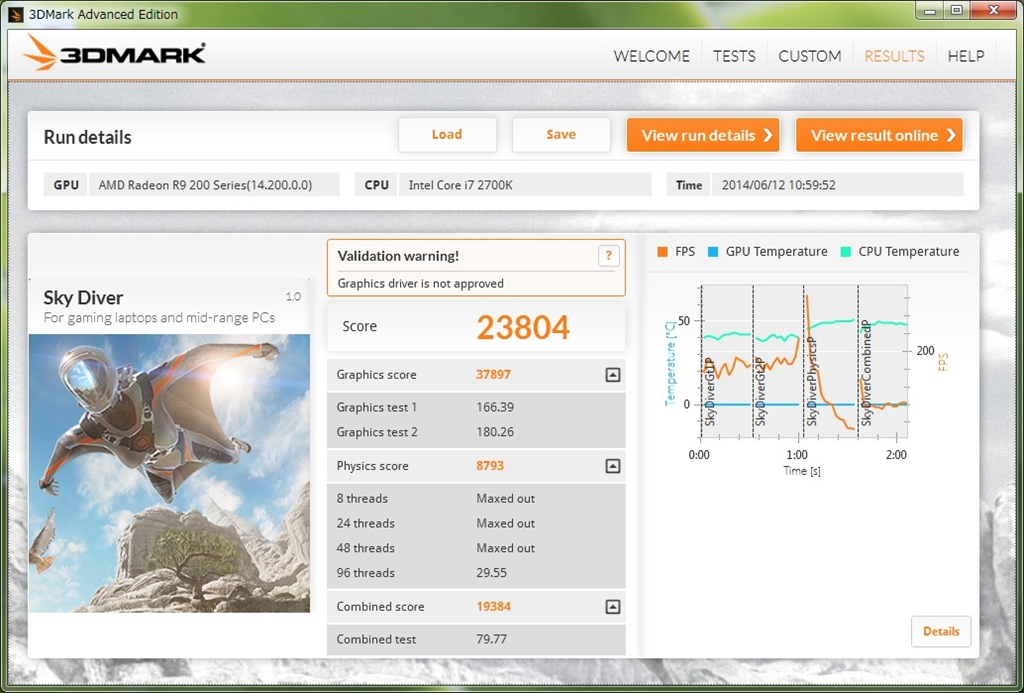The image size is (1024, 693).
Task: Click the Physics score value 8793
Action: 490,466
